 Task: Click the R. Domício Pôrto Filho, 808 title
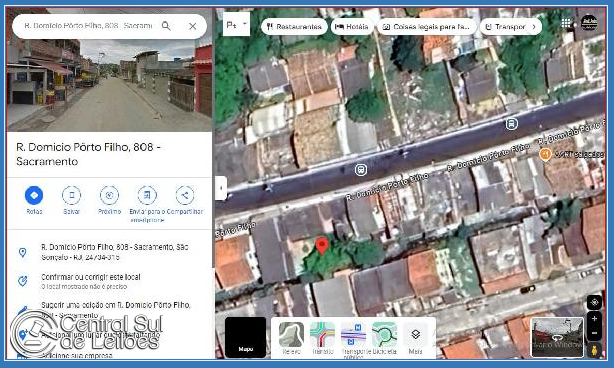[88, 154]
